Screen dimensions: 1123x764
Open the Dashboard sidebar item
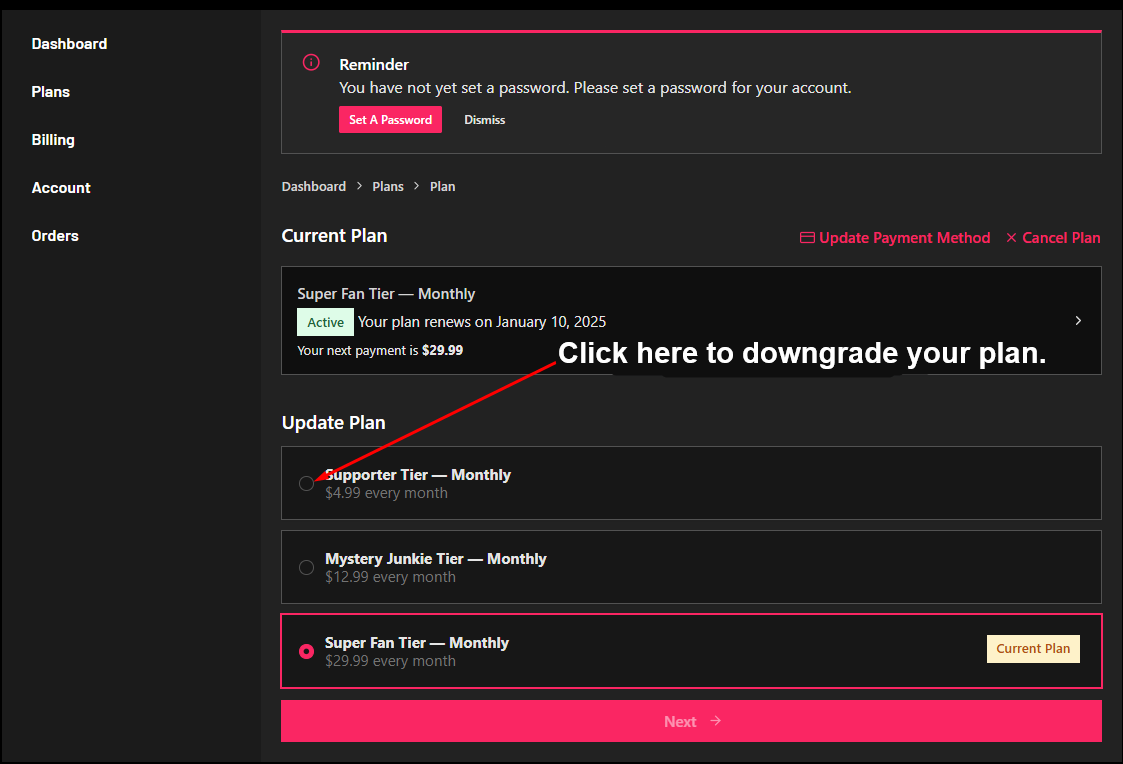coord(69,44)
